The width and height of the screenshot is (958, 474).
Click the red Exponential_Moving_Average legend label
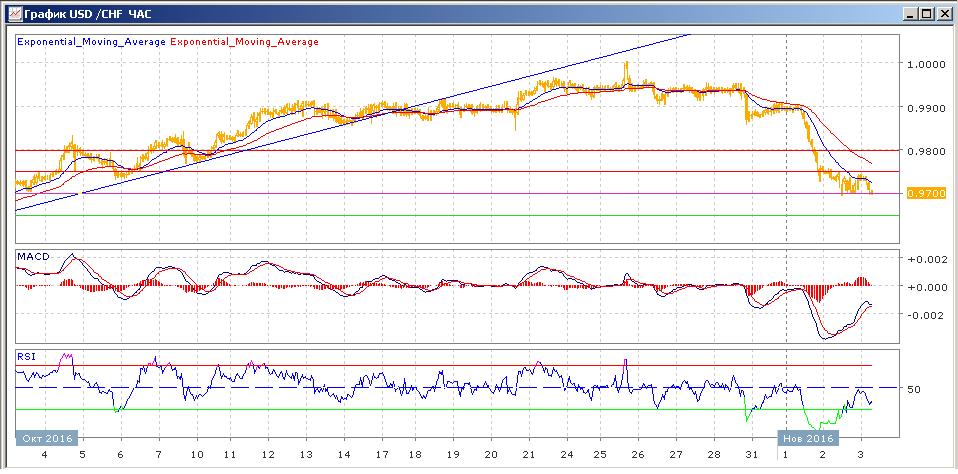(244, 42)
